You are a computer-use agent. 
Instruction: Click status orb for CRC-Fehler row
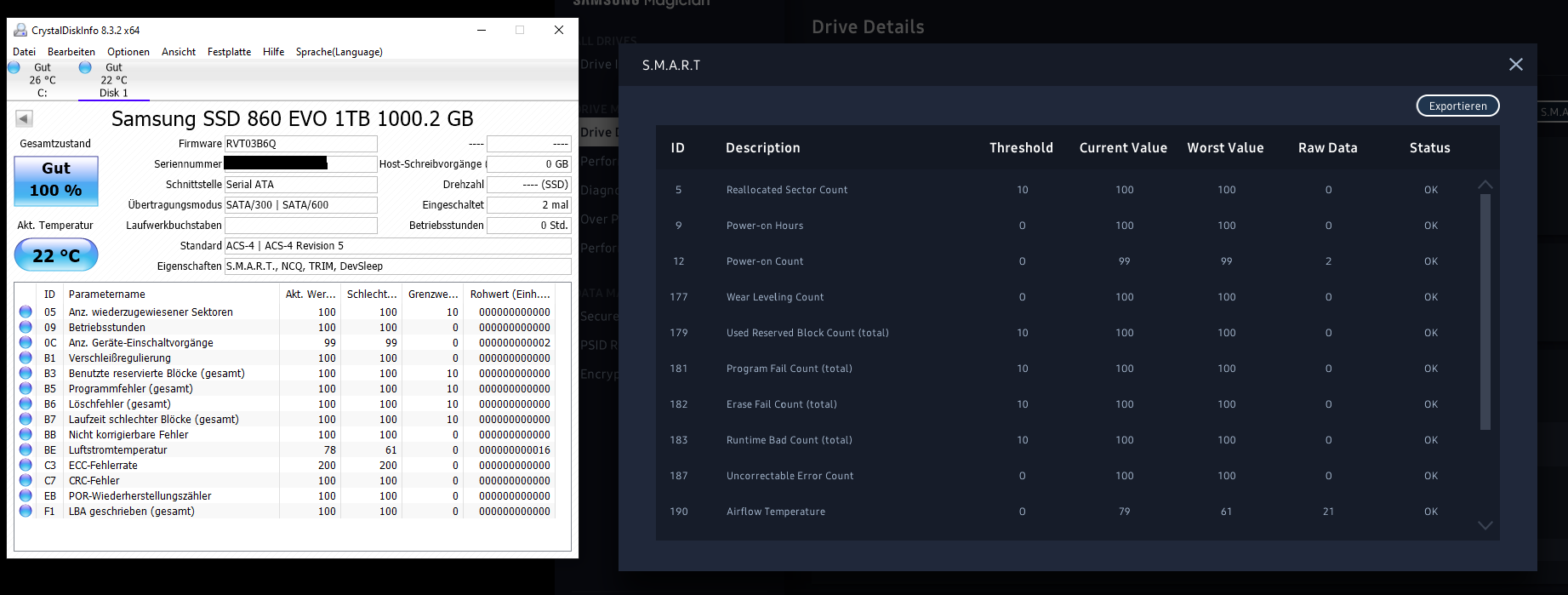click(x=26, y=481)
